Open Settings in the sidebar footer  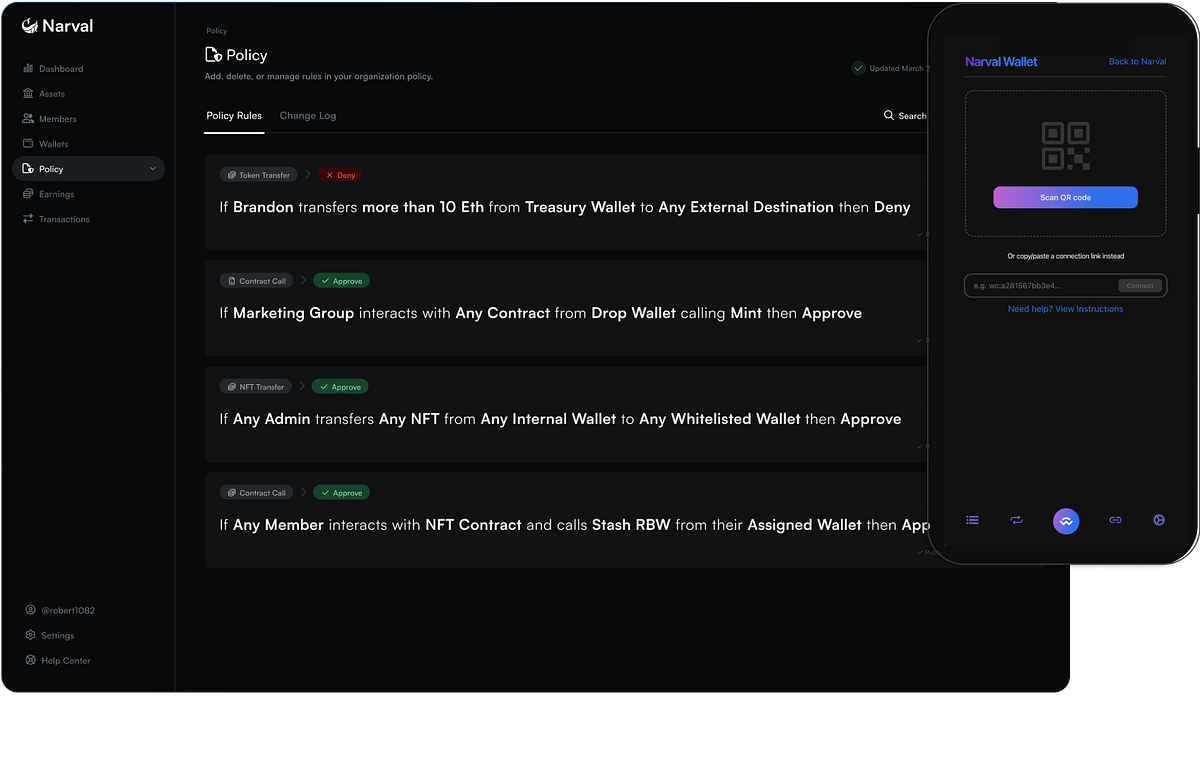click(x=50, y=635)
